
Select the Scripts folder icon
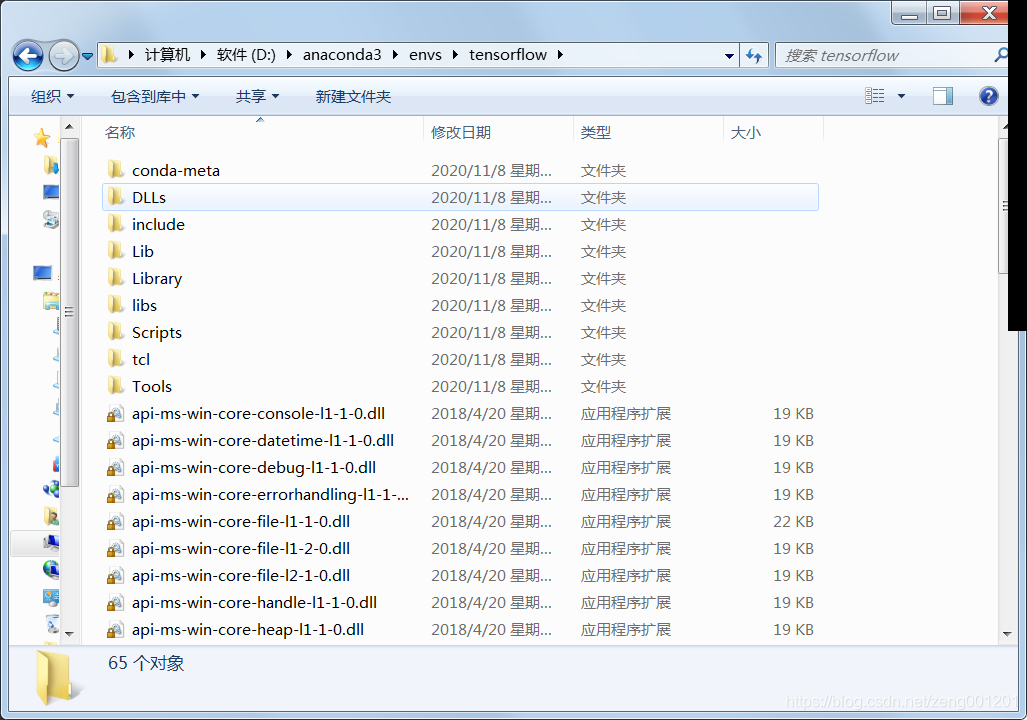point(115,332)
